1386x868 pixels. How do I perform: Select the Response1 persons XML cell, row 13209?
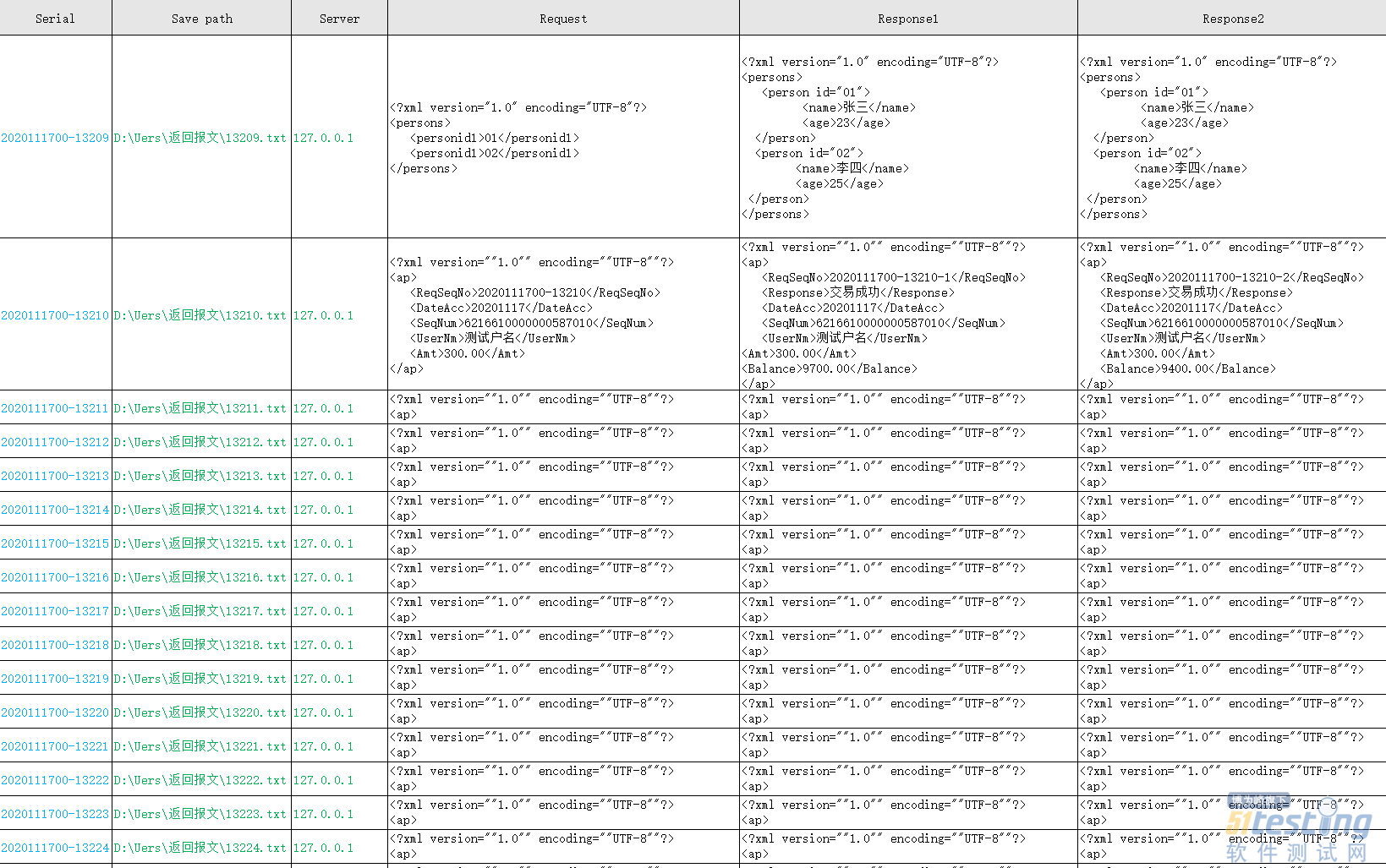[x=908, y=137]
